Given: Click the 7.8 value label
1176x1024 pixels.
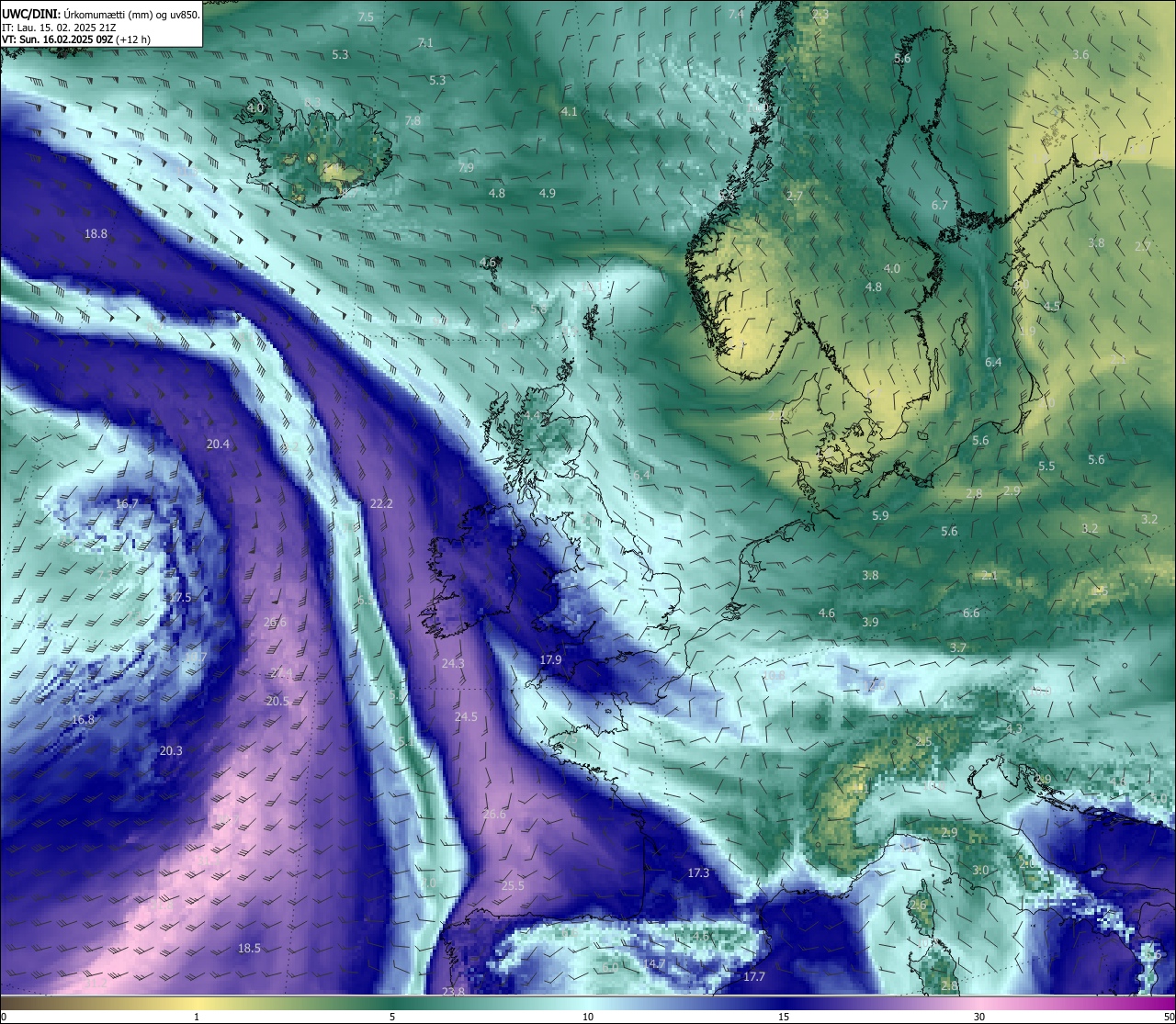Looking at the screenshot, I should 413,121.
